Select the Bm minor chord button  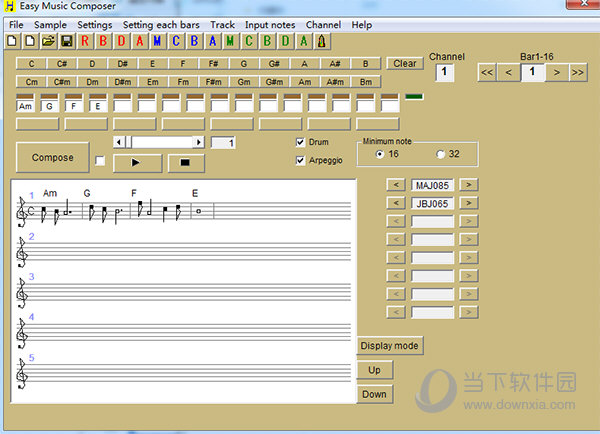tap(366, 82)
